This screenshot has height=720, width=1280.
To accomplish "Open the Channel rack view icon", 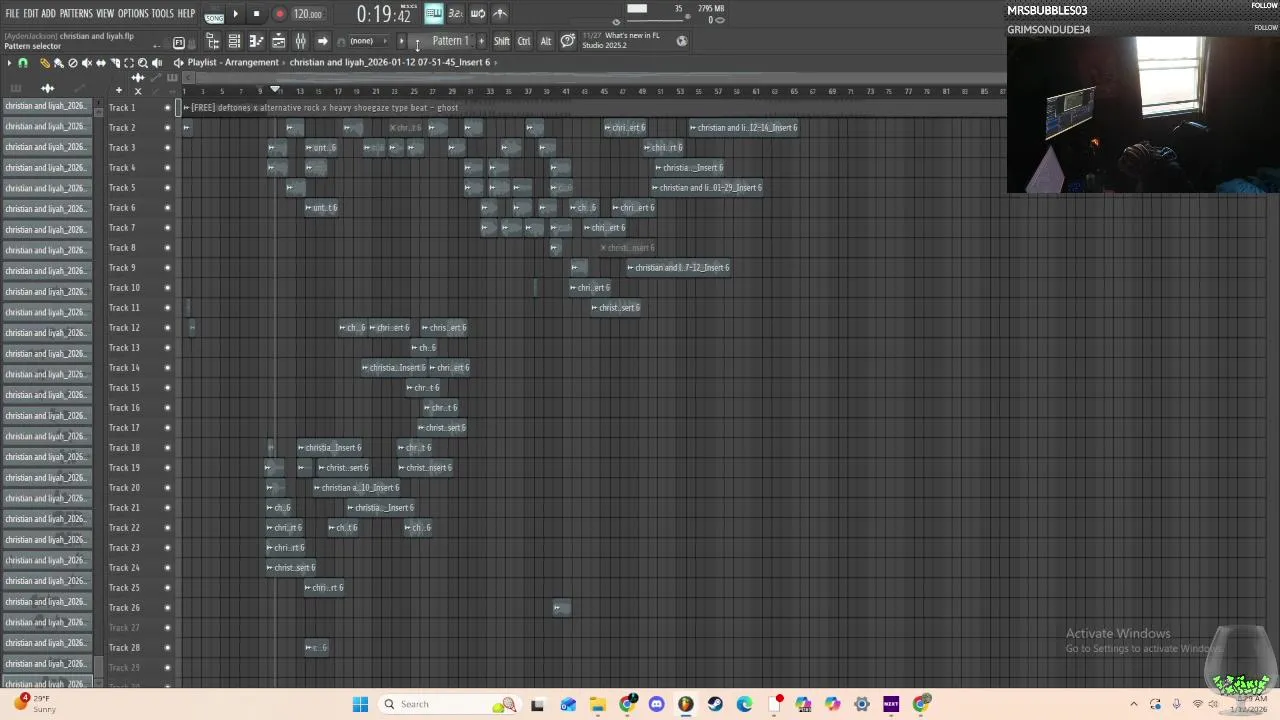I will point(234,41).
